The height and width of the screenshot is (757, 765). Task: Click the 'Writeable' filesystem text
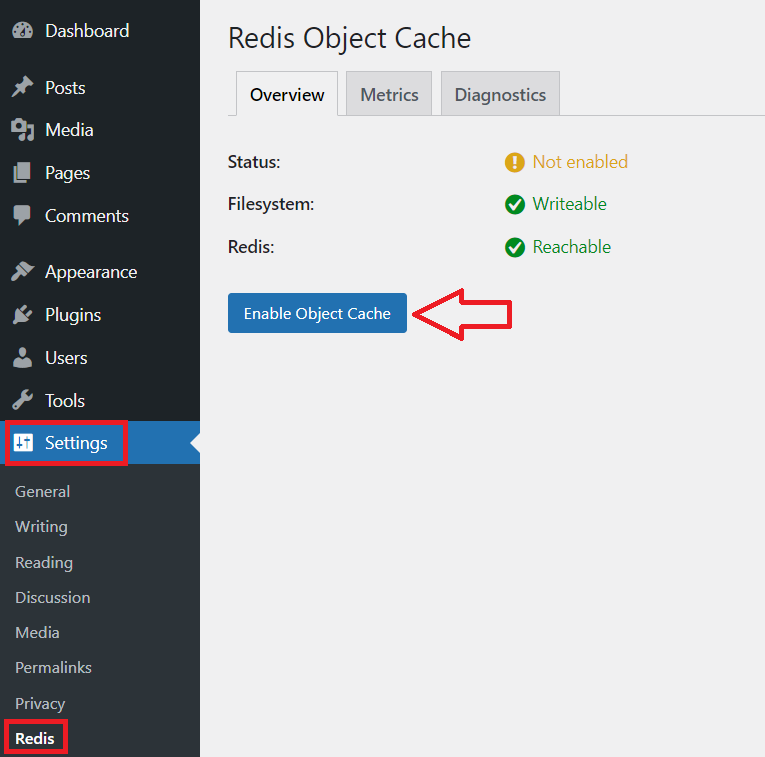click(569, 204)
